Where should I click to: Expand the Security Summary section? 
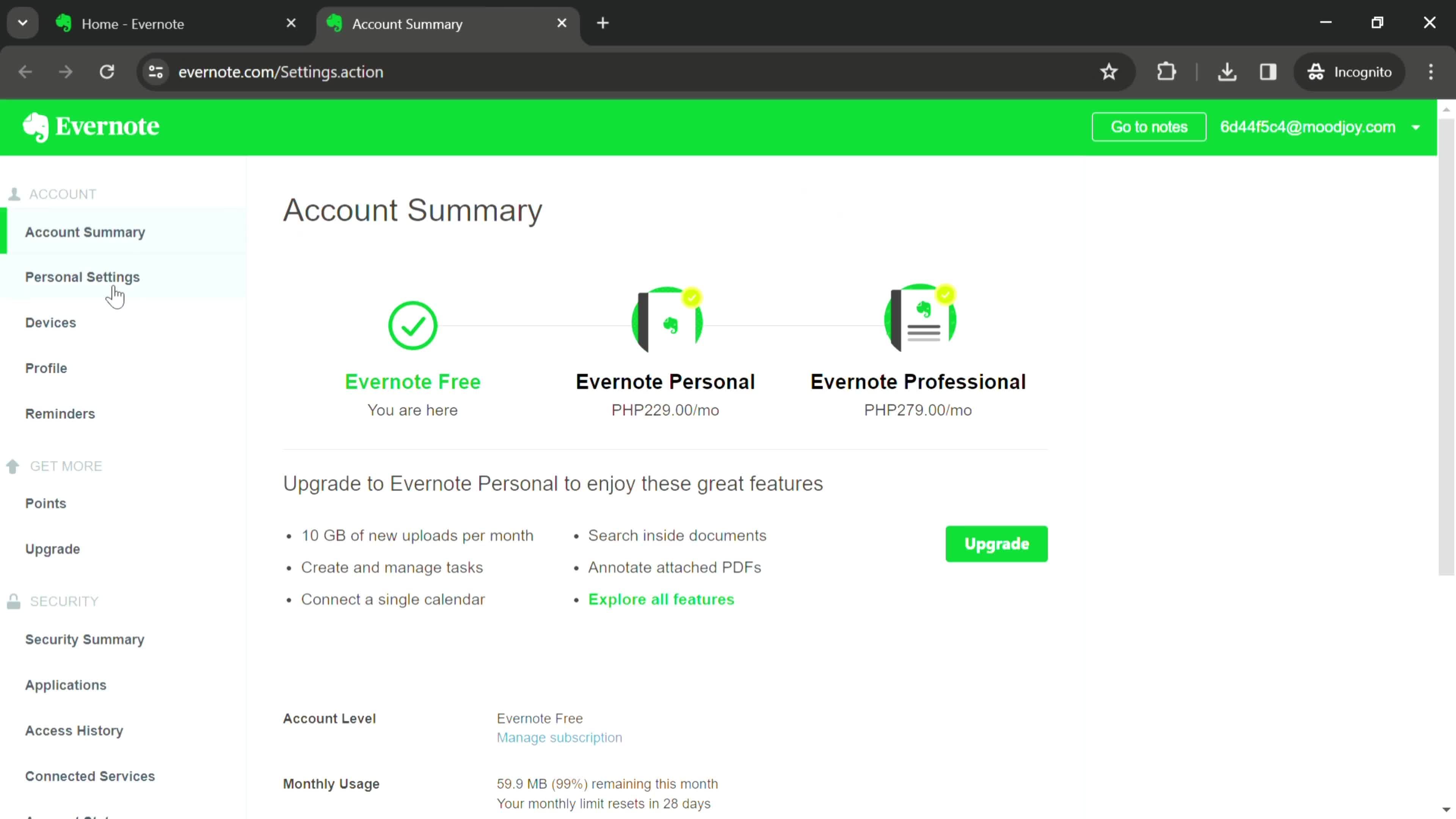(x=84, y=639)
